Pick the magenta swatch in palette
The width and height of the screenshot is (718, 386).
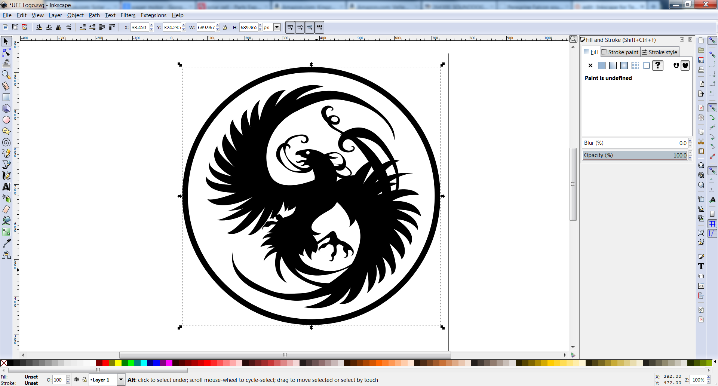pos(169,363)
